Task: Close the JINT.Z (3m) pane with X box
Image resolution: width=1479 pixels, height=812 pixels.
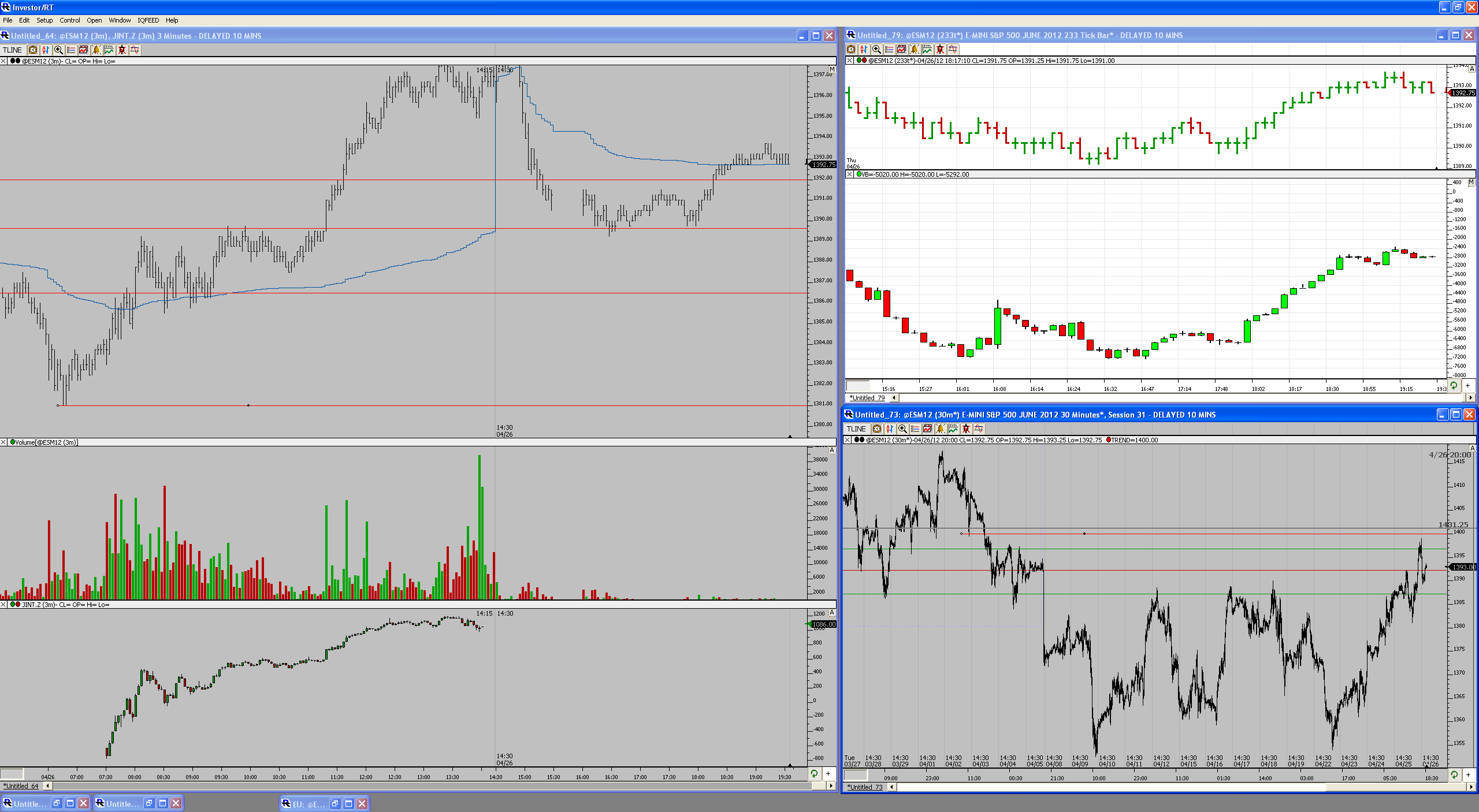Action: (x=3, y=605)
